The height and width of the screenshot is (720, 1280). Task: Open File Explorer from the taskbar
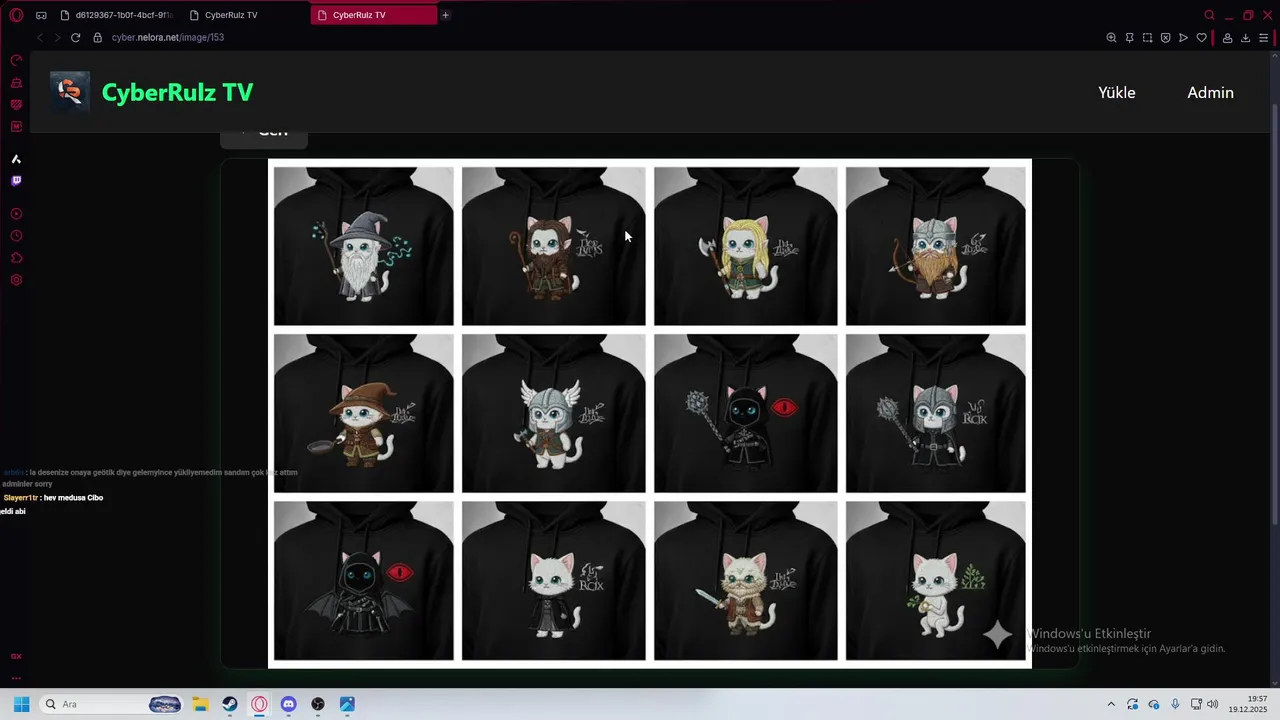(x=200, y=704)
